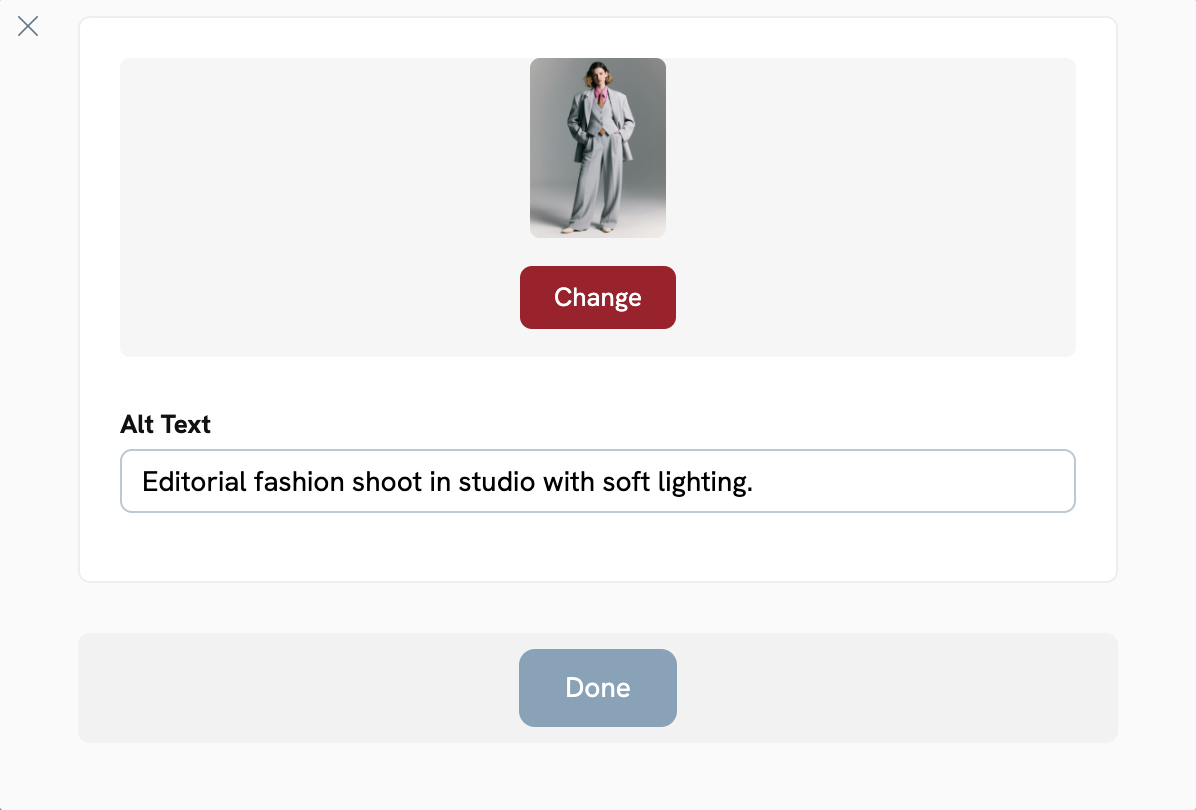Click the Alt Text label

pos(165,424)
